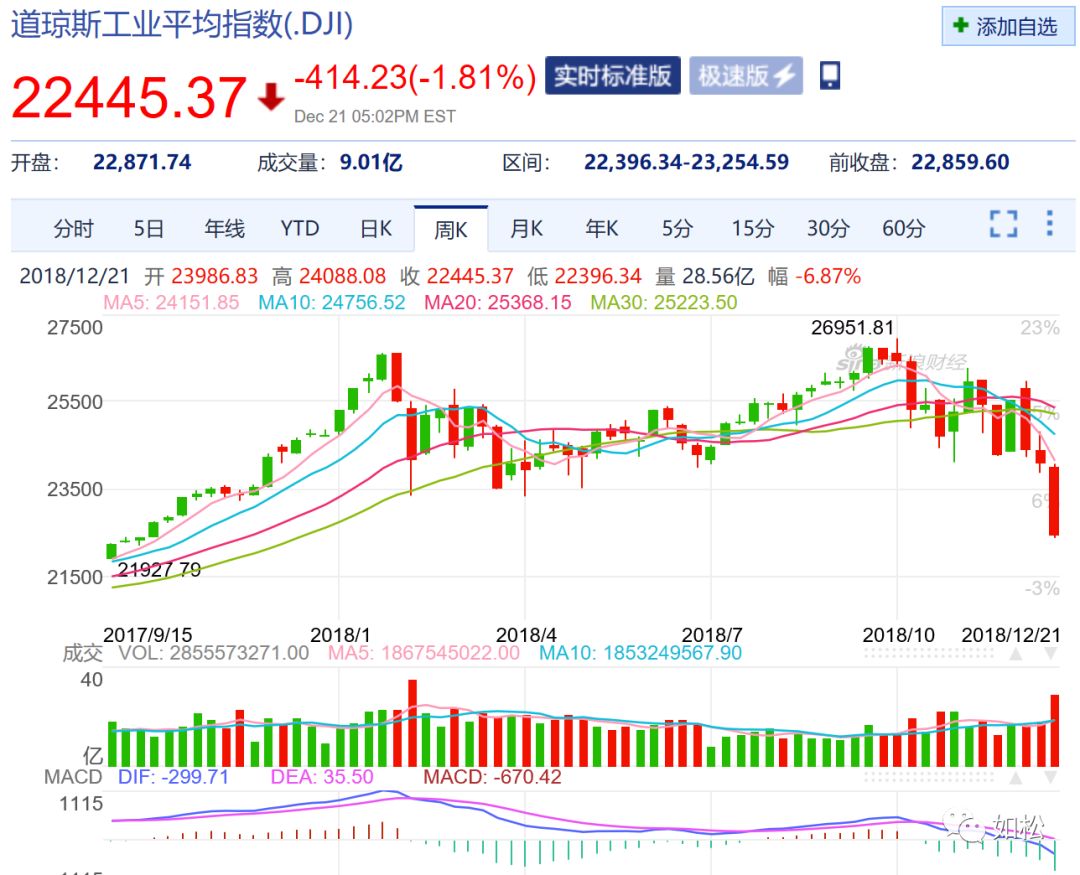Open the 年K tab
The height and width of the screenshot is (875, 1080).
pyautogui.click(x=601, y=228)
